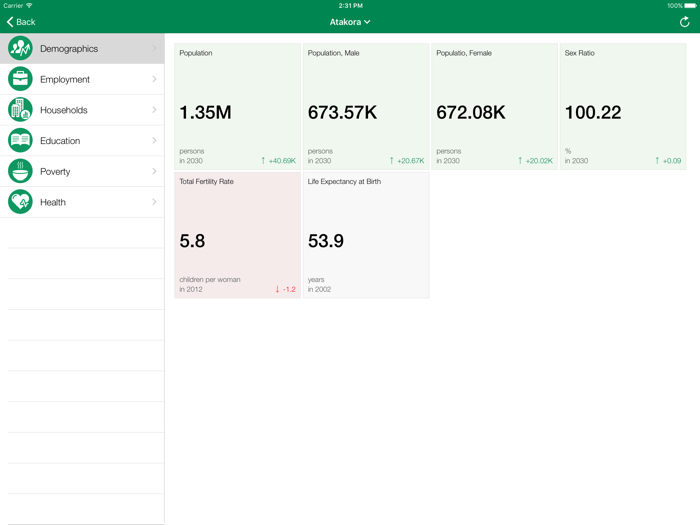
Task: Click the battery indicator icon
Action: (690, 6)
